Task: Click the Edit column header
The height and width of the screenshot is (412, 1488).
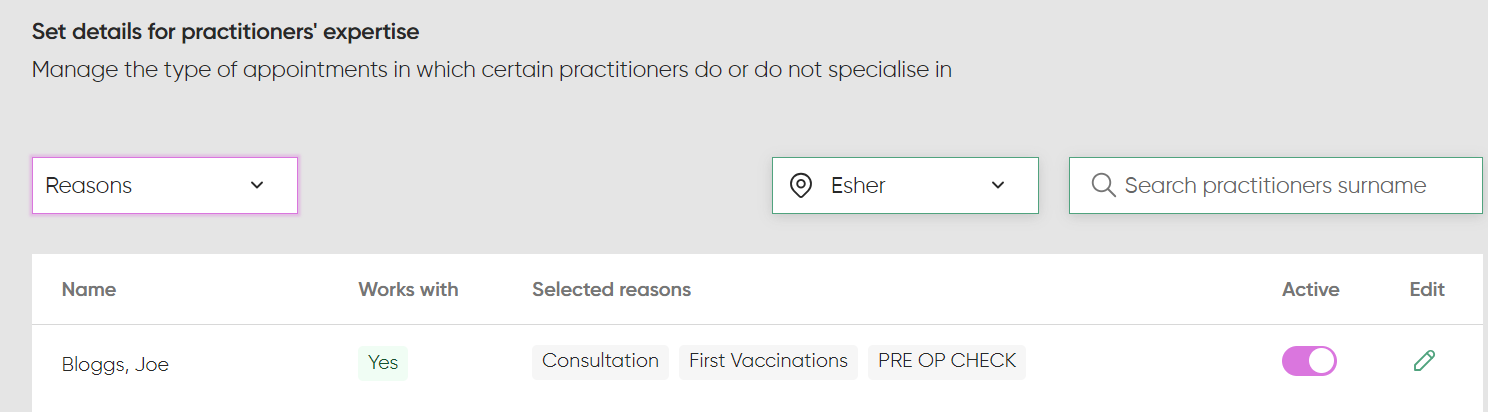Action: coord(1427,290)
